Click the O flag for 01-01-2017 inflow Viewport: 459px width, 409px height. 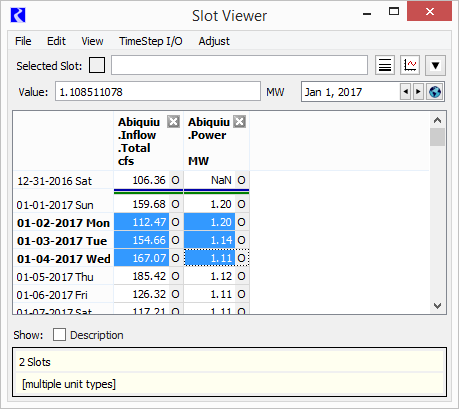(x=175, y=204)
